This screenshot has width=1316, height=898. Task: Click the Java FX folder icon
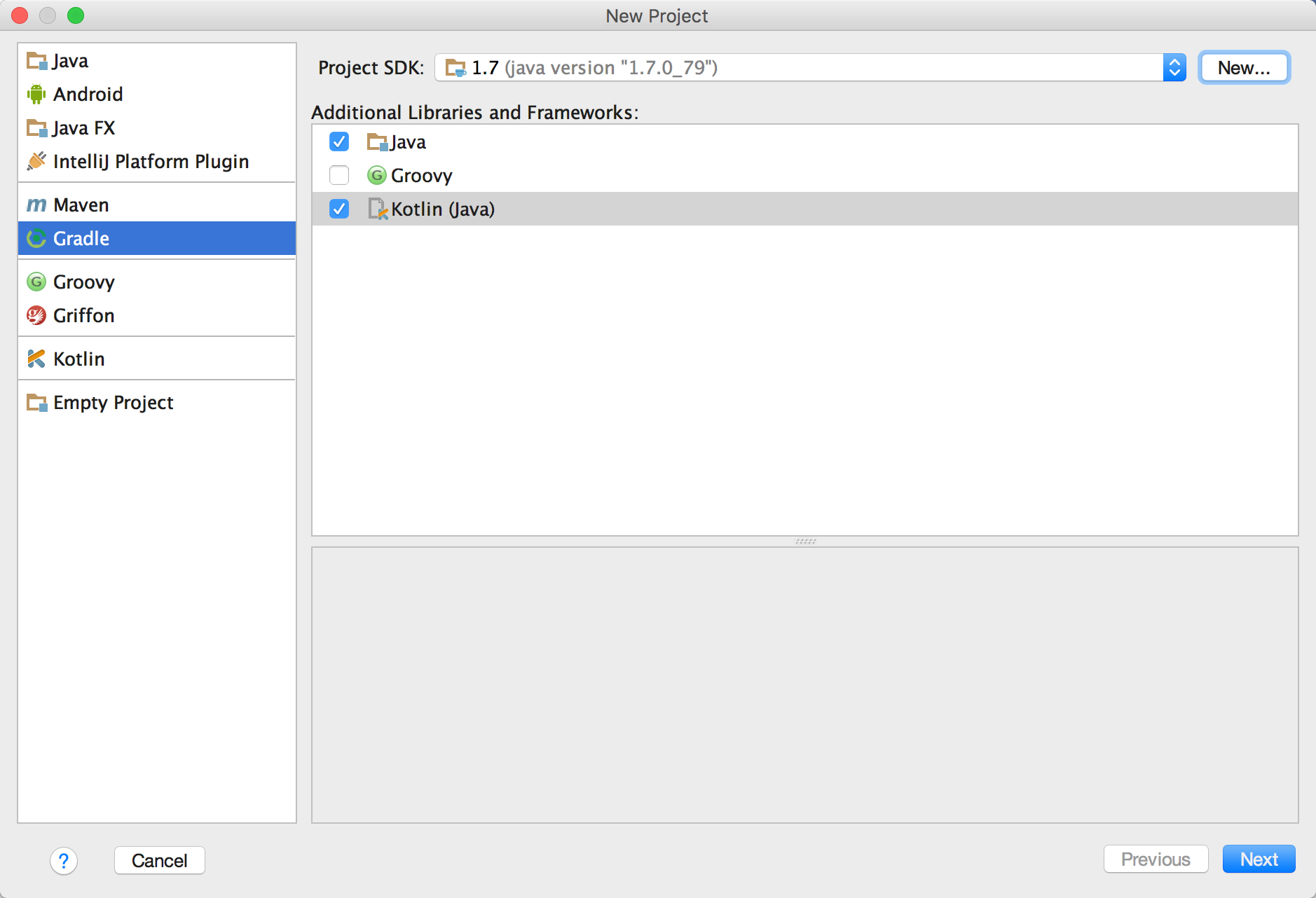click(x=36, y=128)
